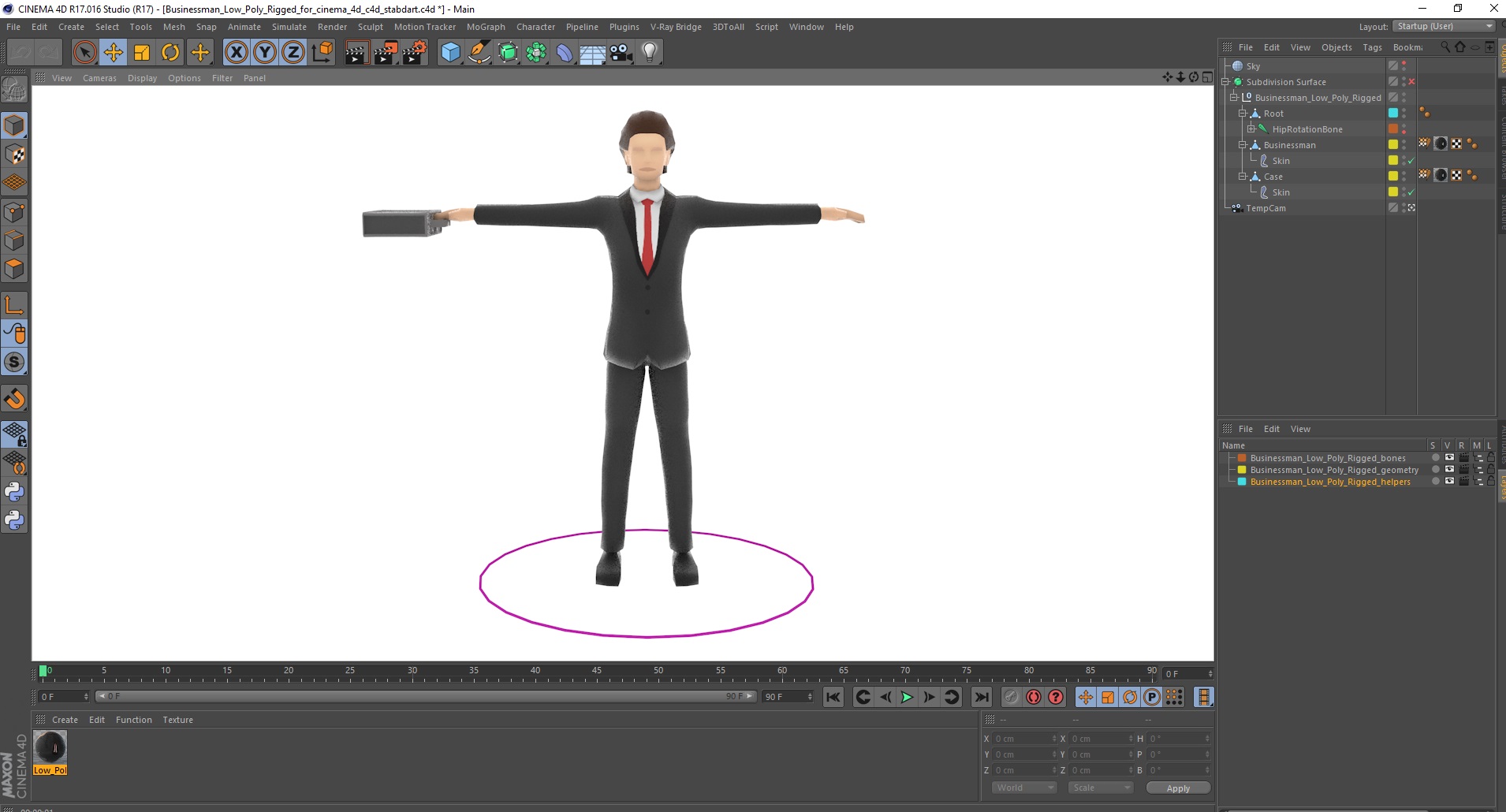1506x812 pixels.
Task: Go to end of animation
Action: coord(981,697)
